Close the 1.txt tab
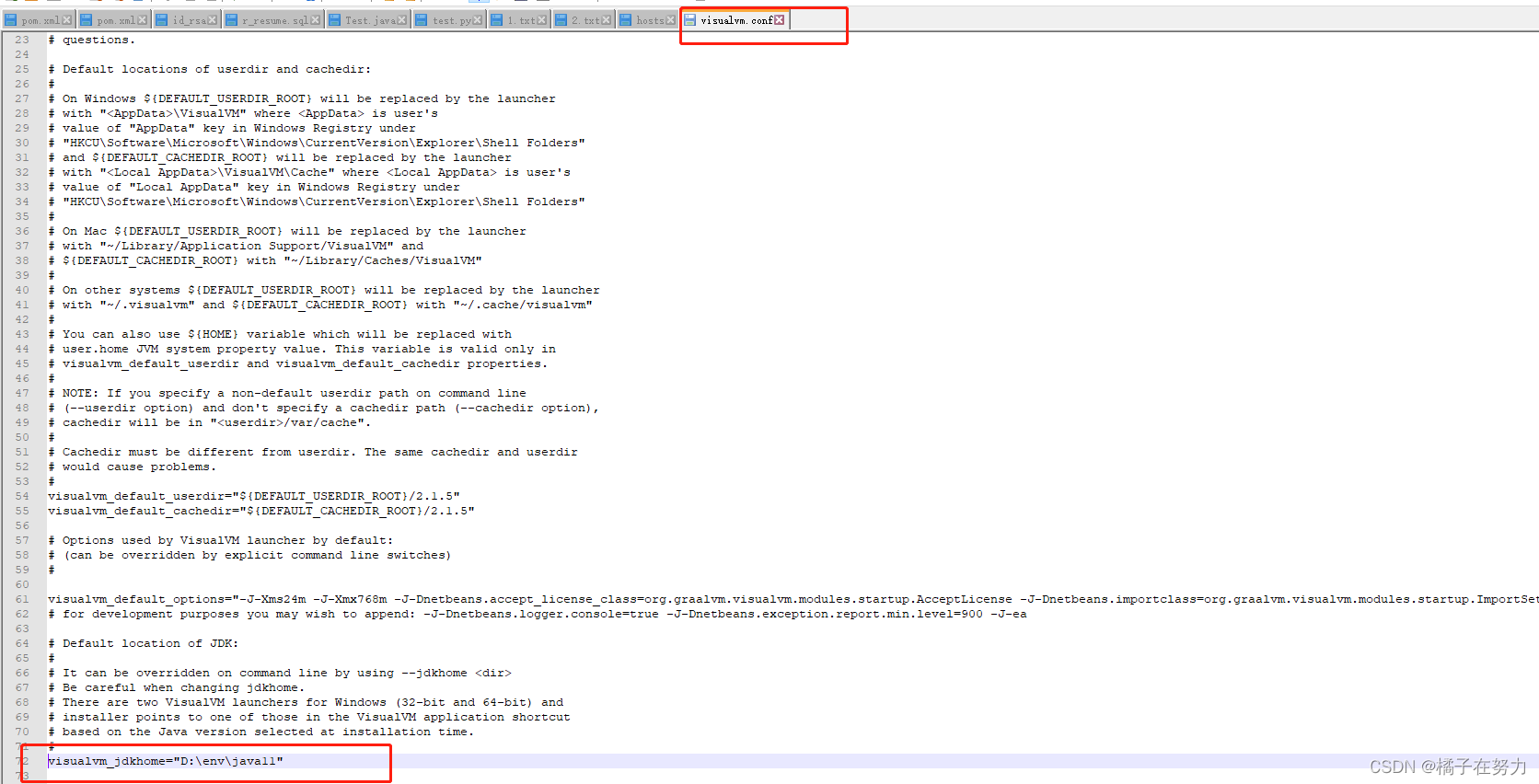The width and height of the screenshot is (1539, 784). (x=542, y=20)
